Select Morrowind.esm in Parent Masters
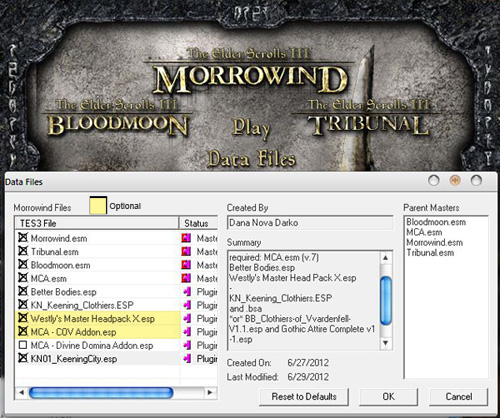 (x=435, y=242)
